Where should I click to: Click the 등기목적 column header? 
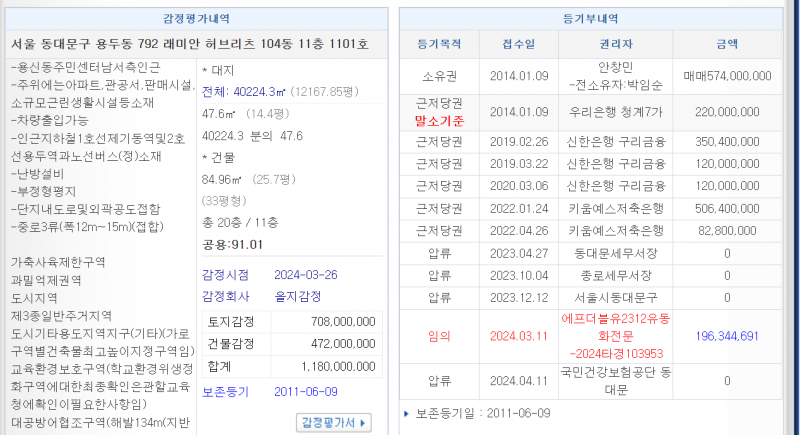439,44
